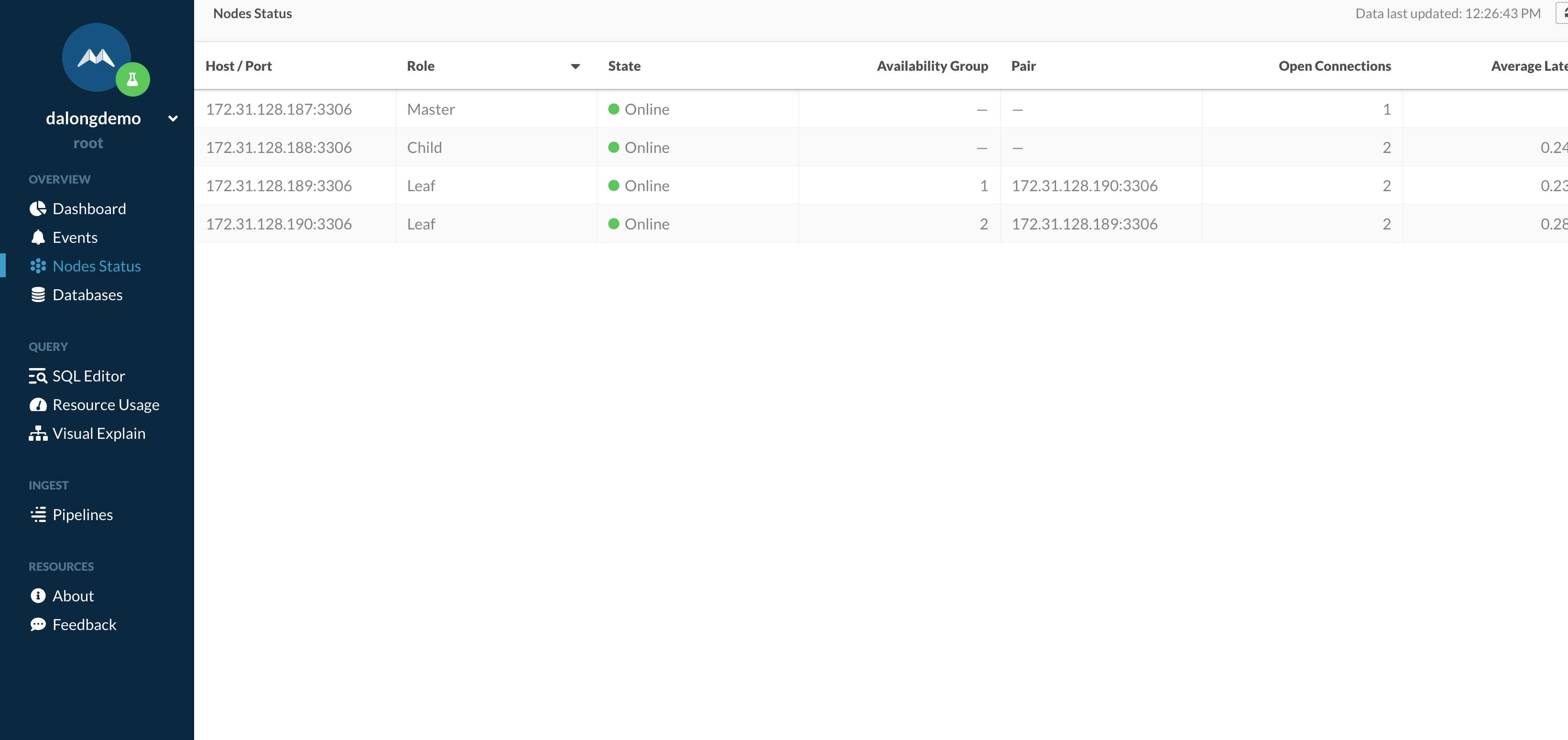Select Nodes Status in sidebar
Image resolution: width=1568 pixels, height=740 pixels.
coord(96,266)
